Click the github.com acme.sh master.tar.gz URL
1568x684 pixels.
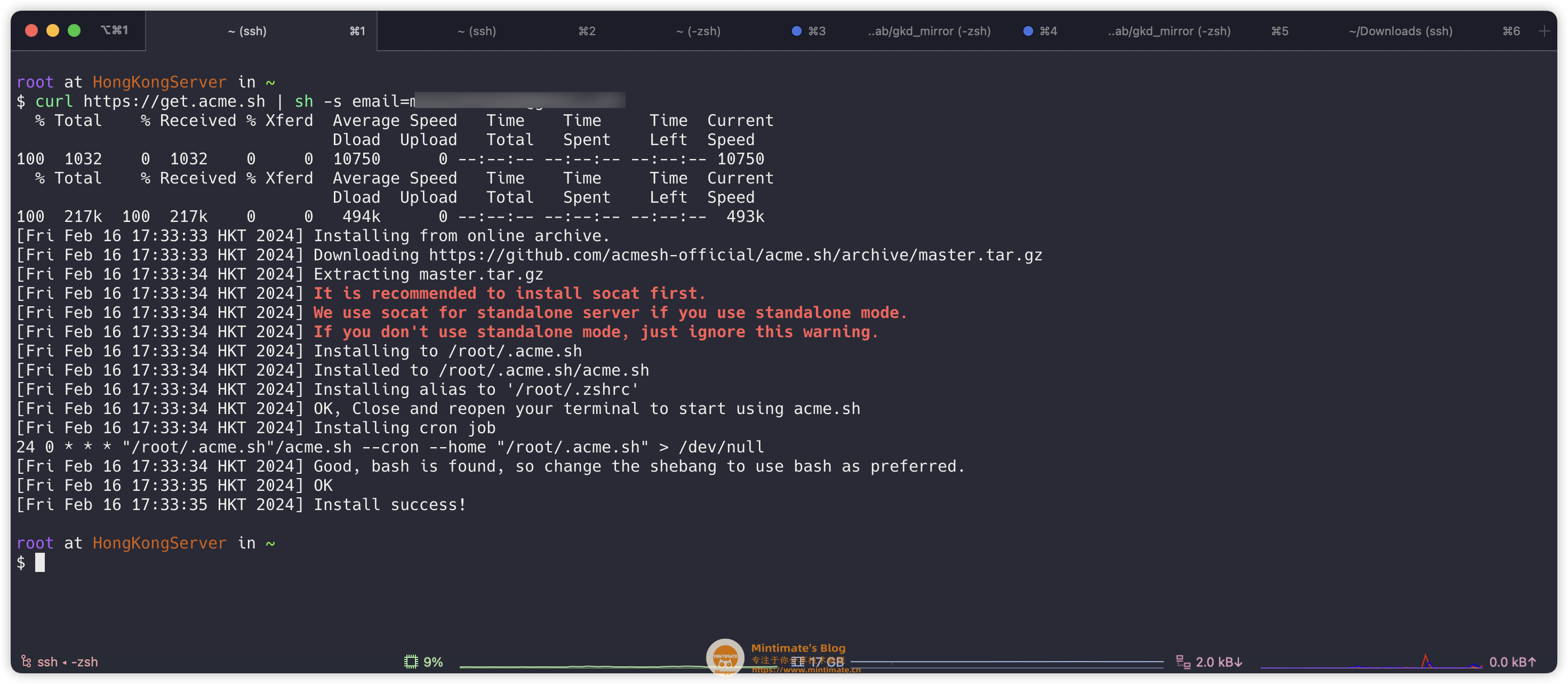pyautogui.click(x=735, y=254)
